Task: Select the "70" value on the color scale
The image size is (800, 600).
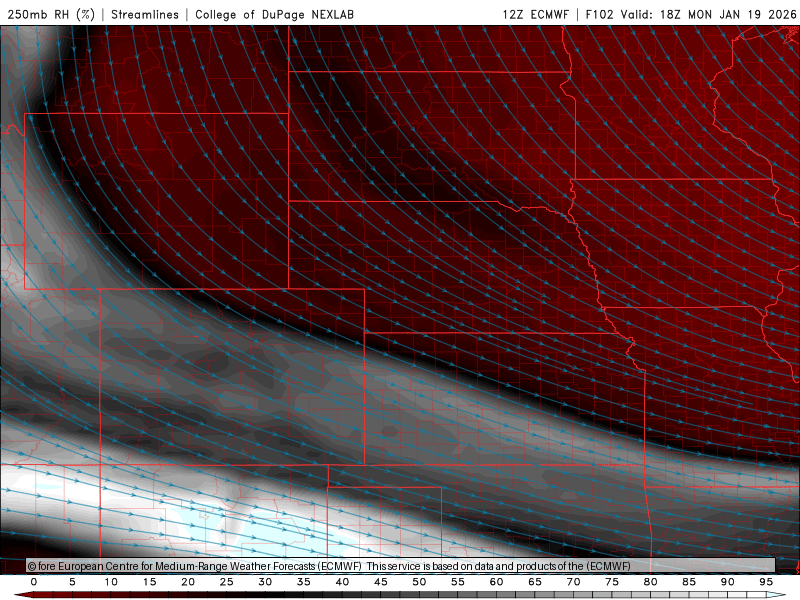Action: coord(573,582)
